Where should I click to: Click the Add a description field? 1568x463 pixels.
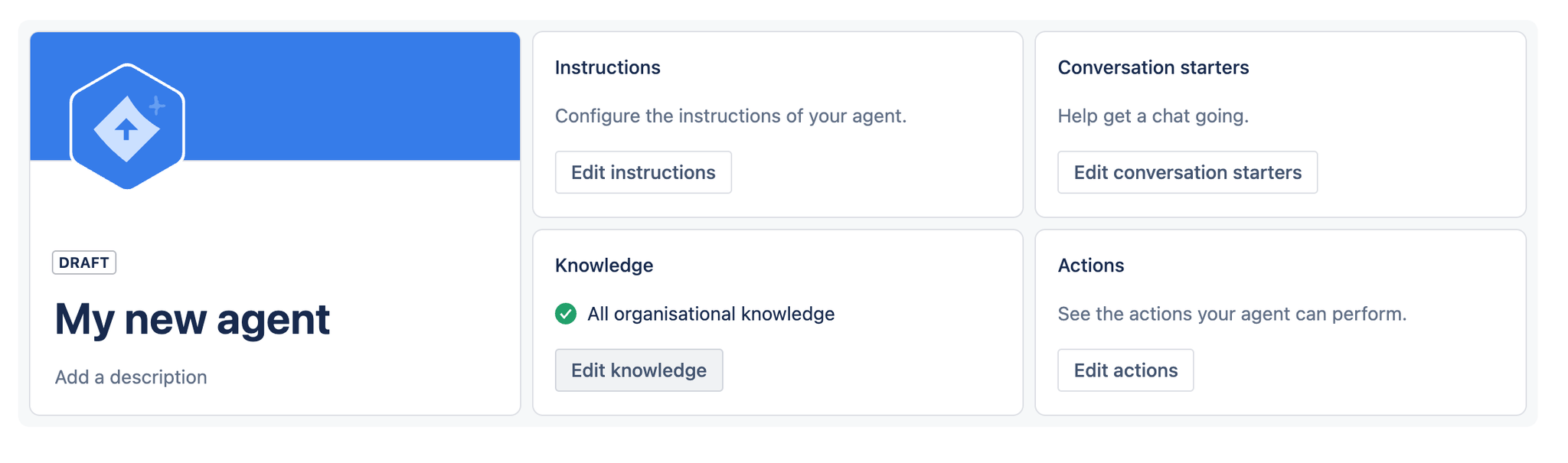pos(131,377)
